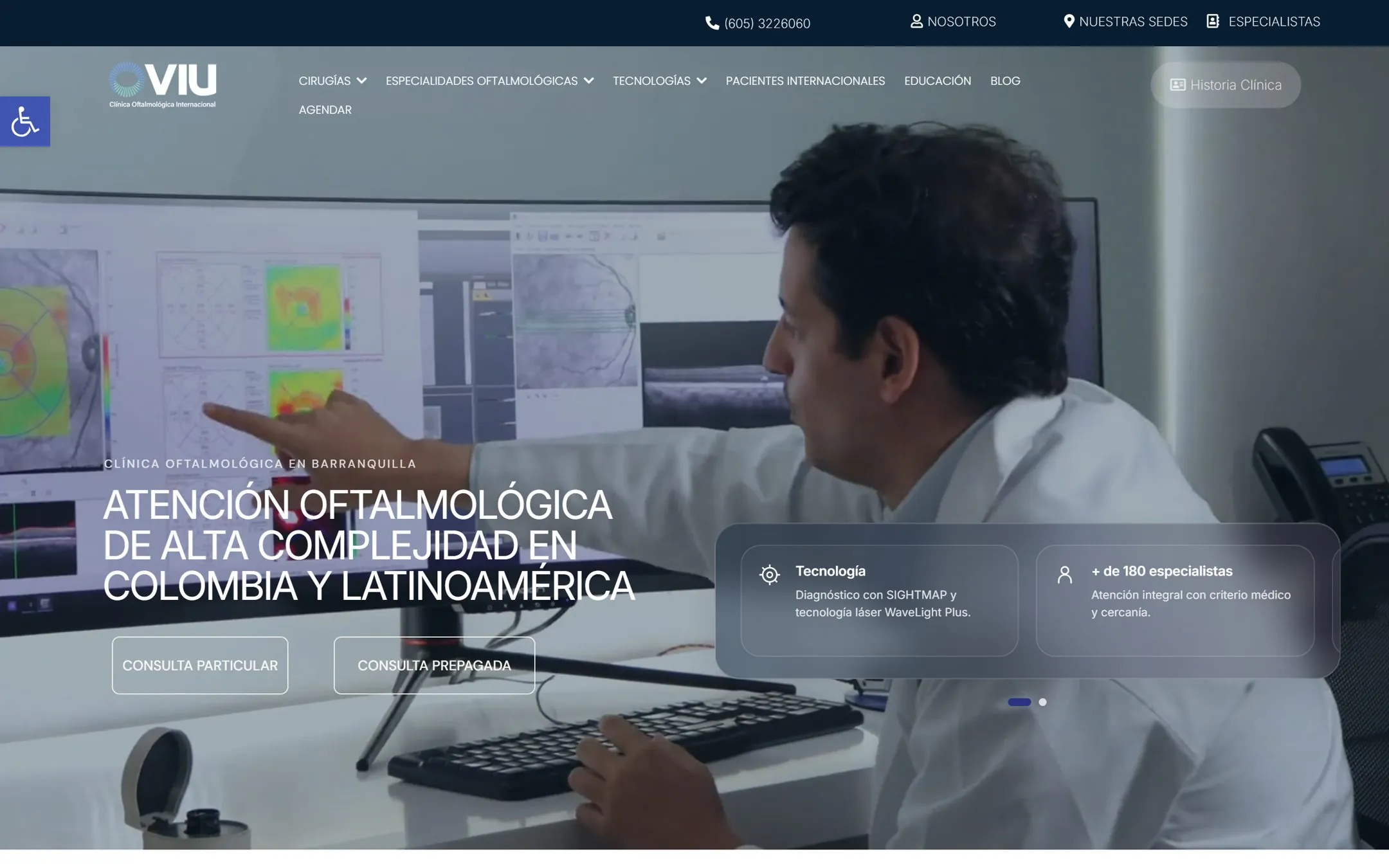This screenshot has width=1389, height=868.
Task: Expand the TECNOLOGÍAS menu chevron
Action: click(x=702, y=81)
